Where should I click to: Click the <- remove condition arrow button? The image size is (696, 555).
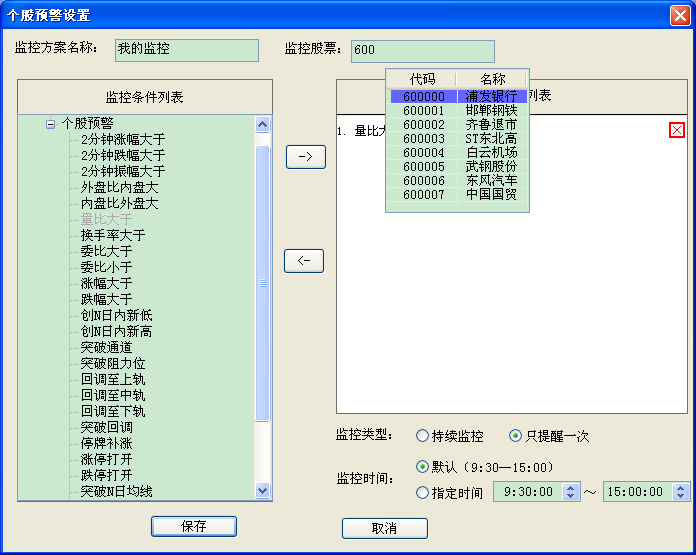(304, 261)
